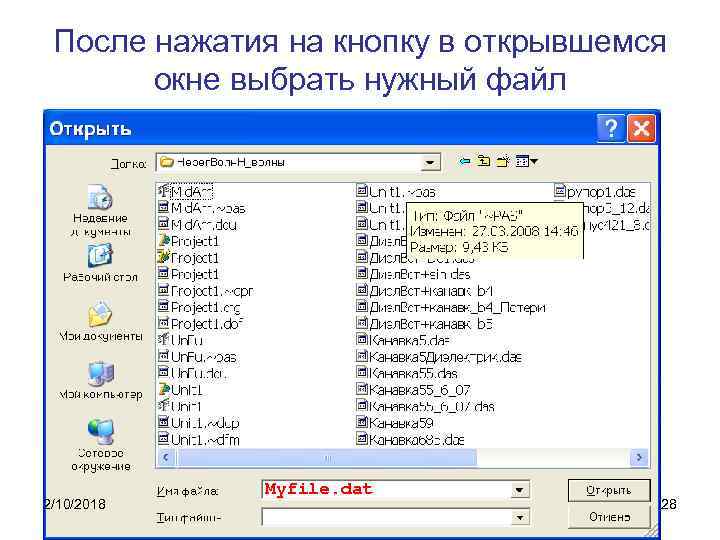Click the horizontal scrollbar right arrow
Viewport: 720px width, 540px height.
tap(639, 457)
